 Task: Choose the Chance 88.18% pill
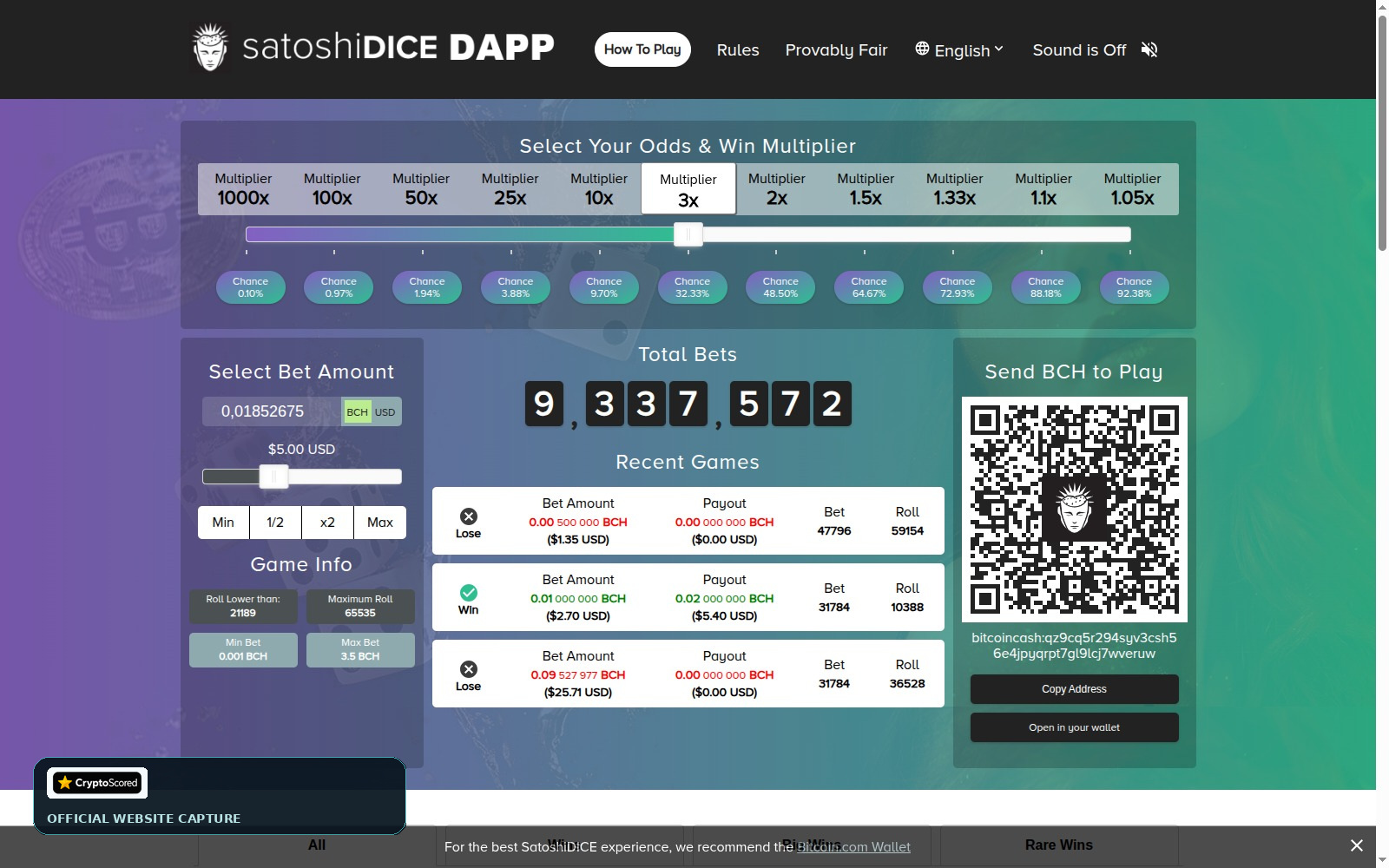coord(1046,287)
